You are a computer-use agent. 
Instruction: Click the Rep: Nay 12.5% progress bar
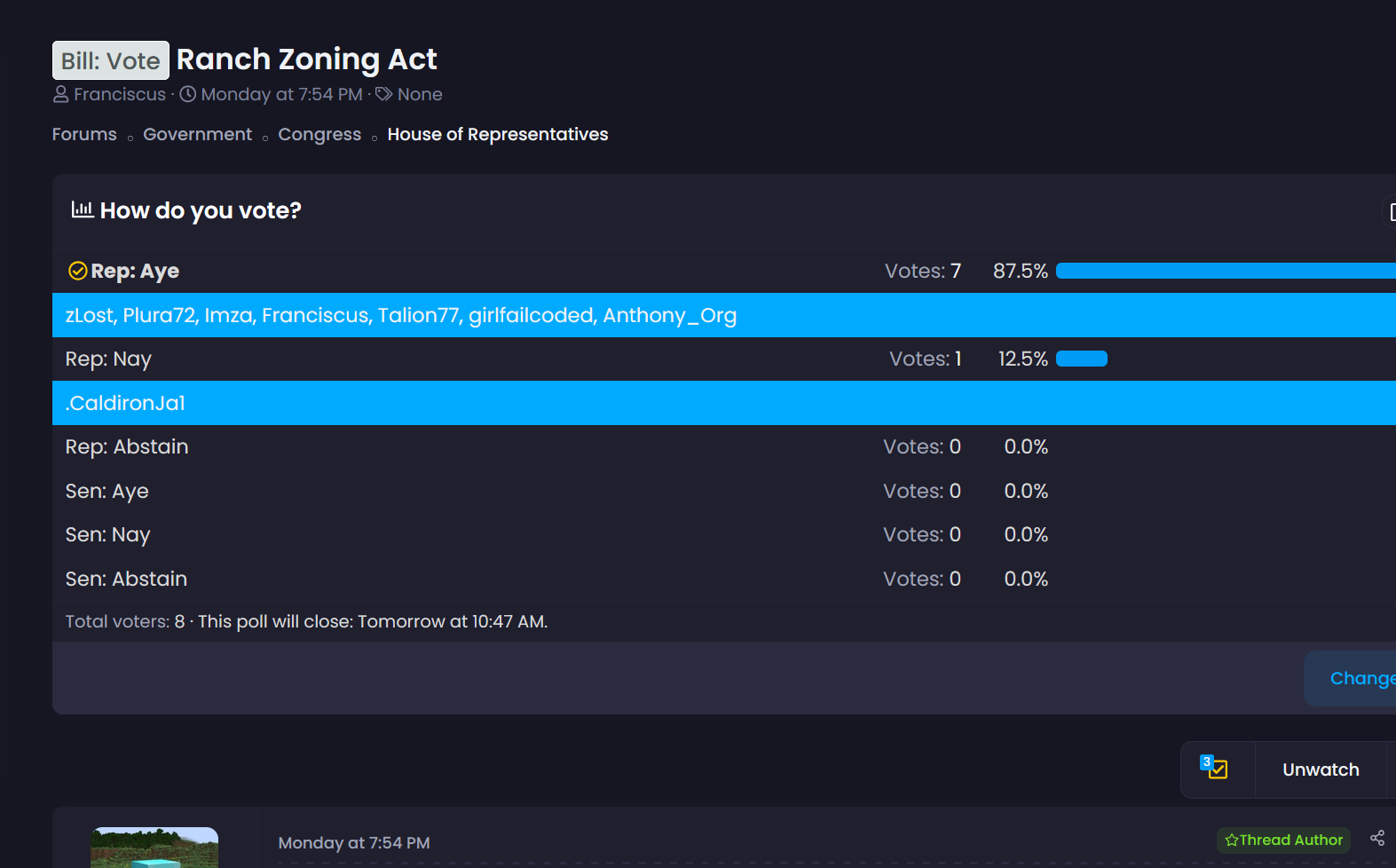point(1081,359)
